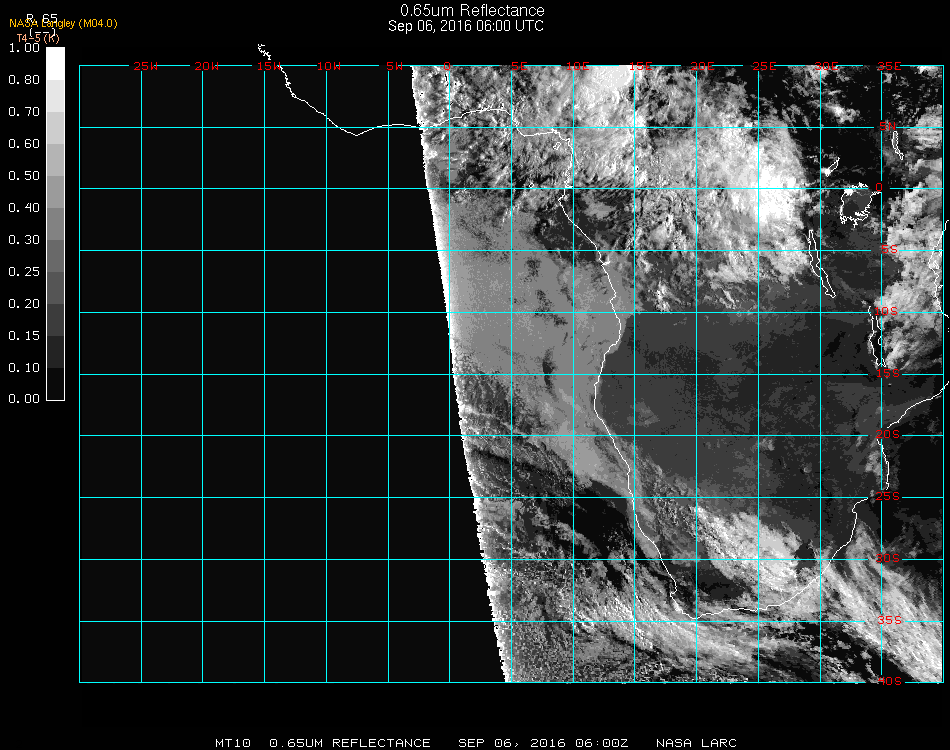Click the MT10 satellite label in footer

click(x=233, y=743)
